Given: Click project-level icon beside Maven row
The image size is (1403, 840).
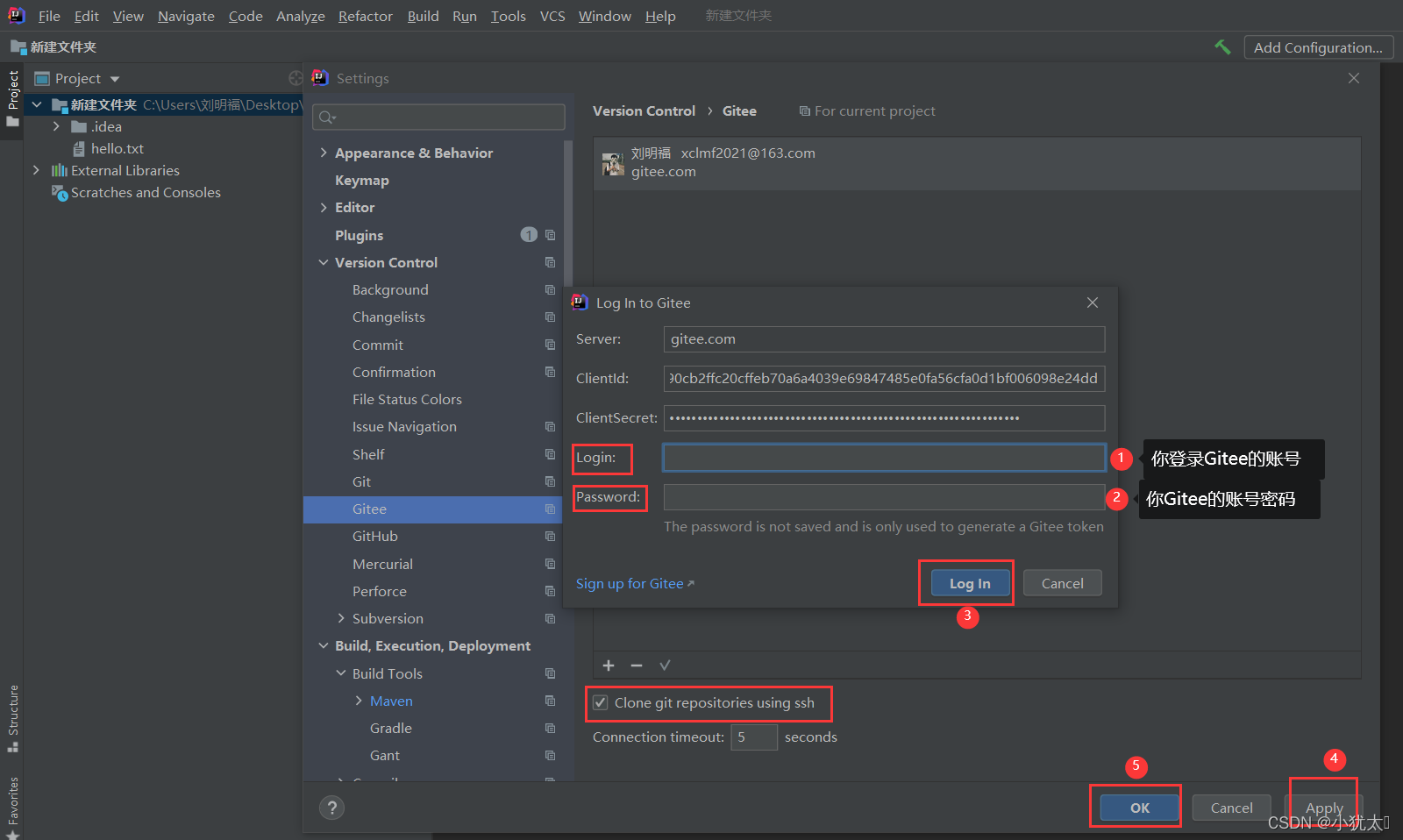Looking at the screenshot, I should coord(550,701).
